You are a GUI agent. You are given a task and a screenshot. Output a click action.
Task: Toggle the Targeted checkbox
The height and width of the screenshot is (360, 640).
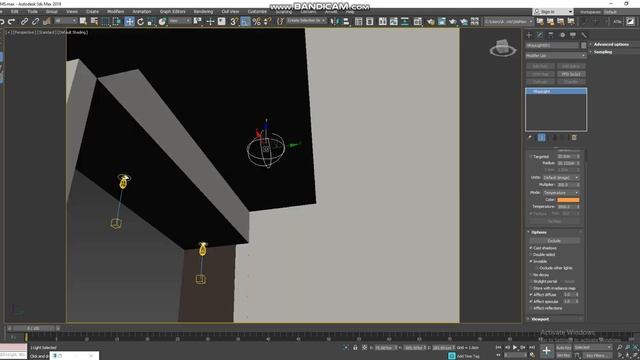531,156
